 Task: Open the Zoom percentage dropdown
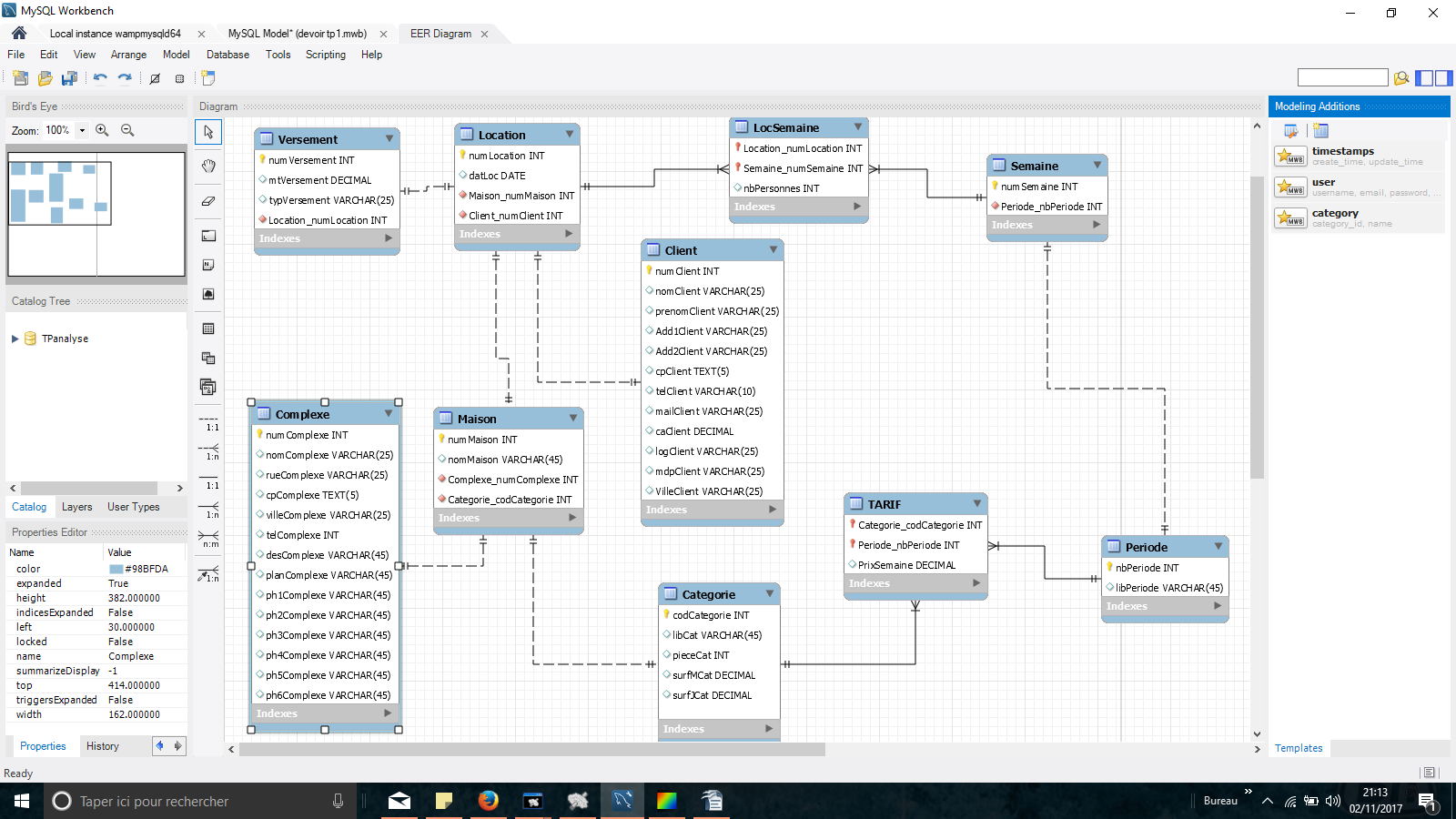click(82, 130)
